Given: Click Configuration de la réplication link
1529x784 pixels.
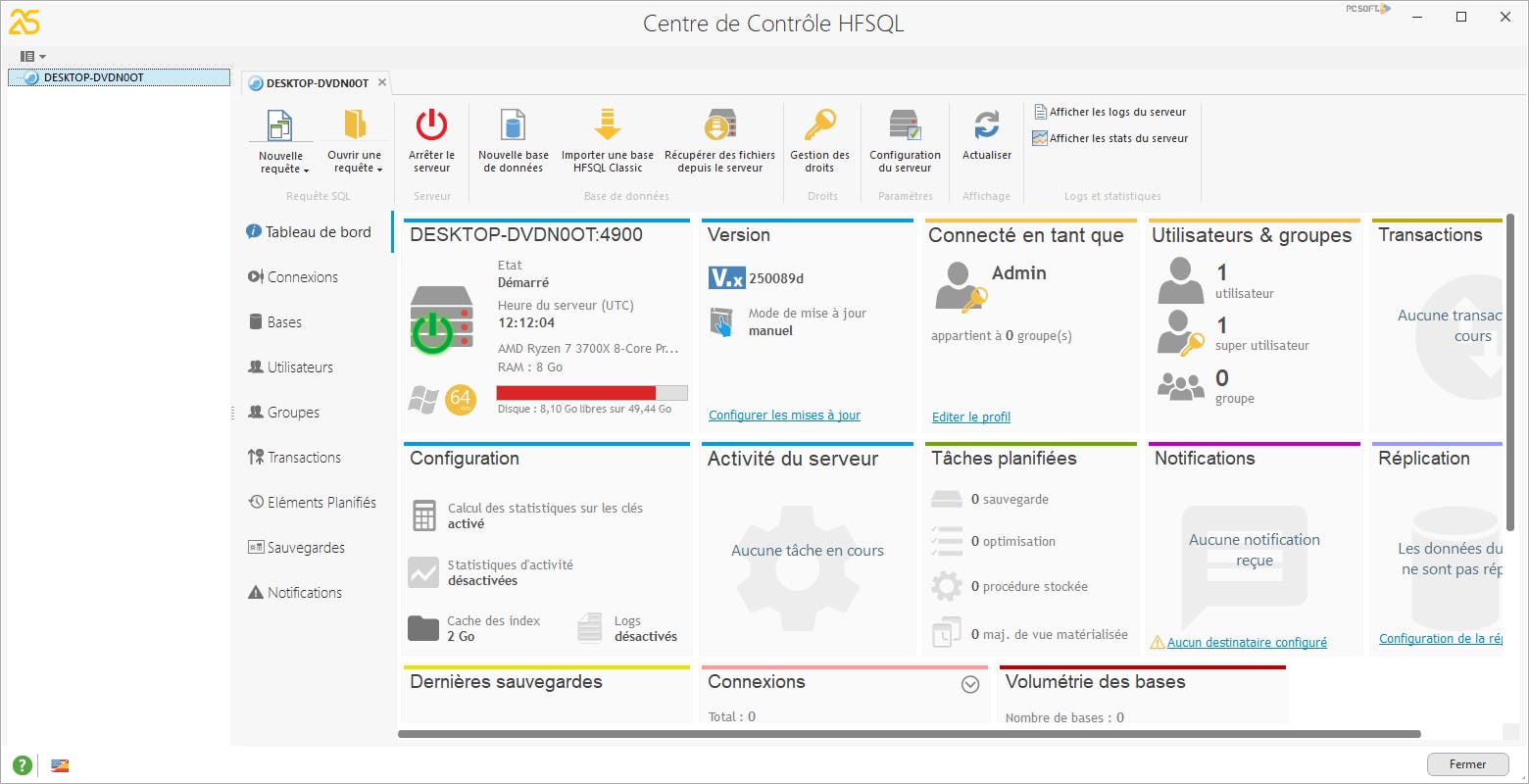Looking at the screenshot, I should [1441, 639].
